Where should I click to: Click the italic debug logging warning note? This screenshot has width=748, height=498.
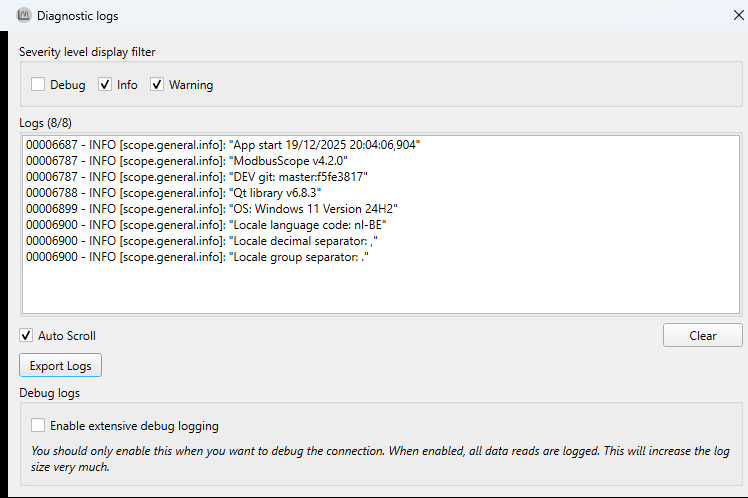[380, 458]
